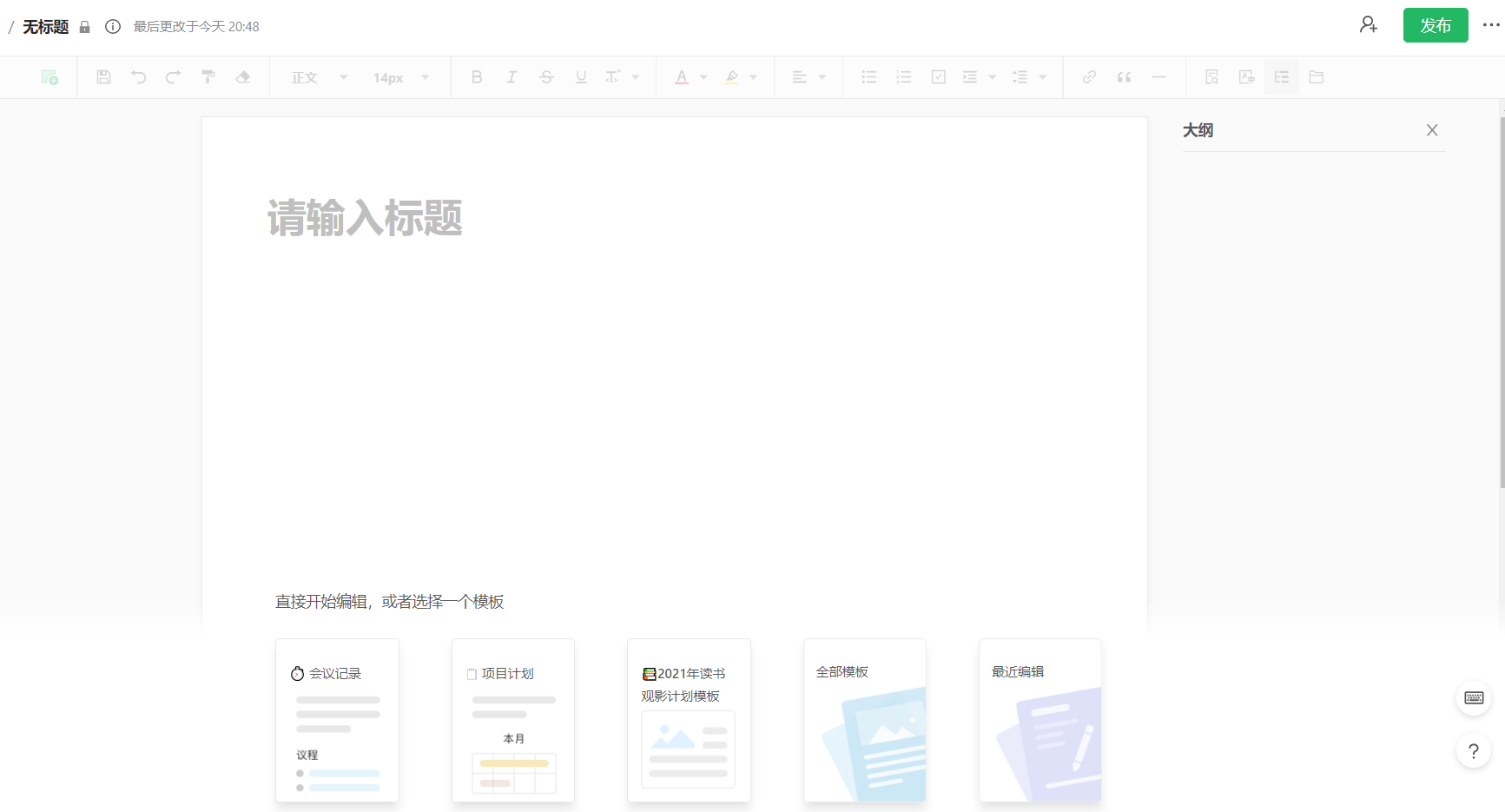Image resolution: width=1505 pixels, height=812 pixels.
Task: Close the 大纲 outline panel
Action: click(x=1432, y=130)
